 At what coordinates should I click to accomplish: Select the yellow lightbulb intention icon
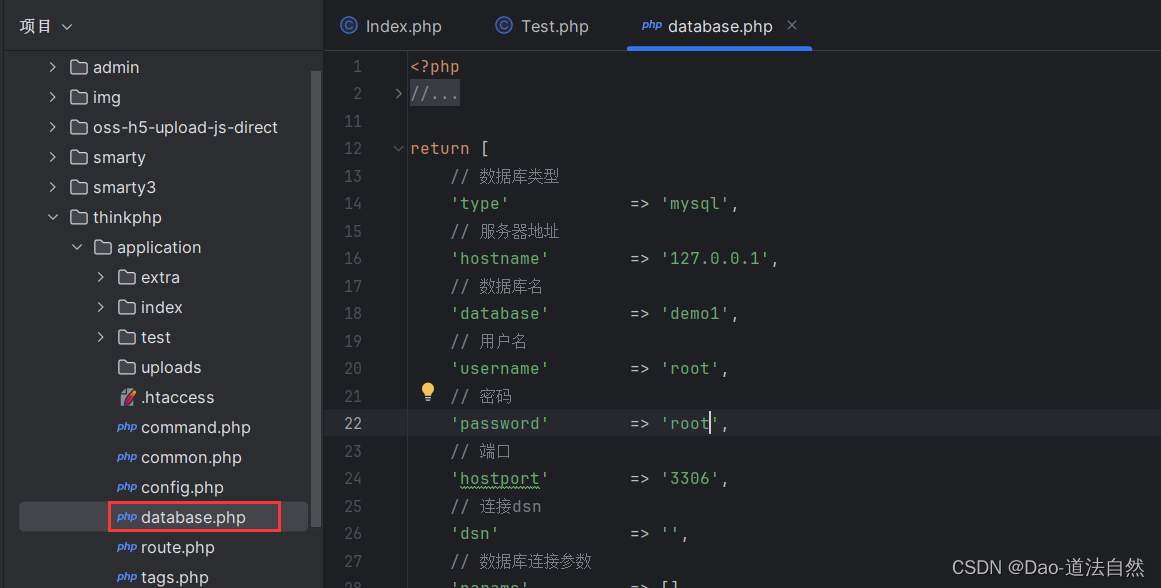click(427, 392)
